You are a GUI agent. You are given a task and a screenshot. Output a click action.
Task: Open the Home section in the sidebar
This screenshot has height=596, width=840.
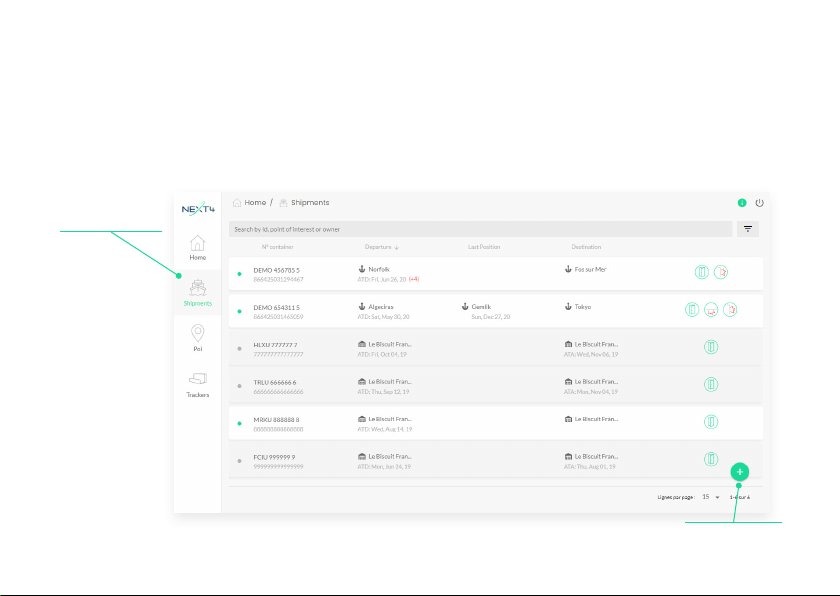point(198,247)
